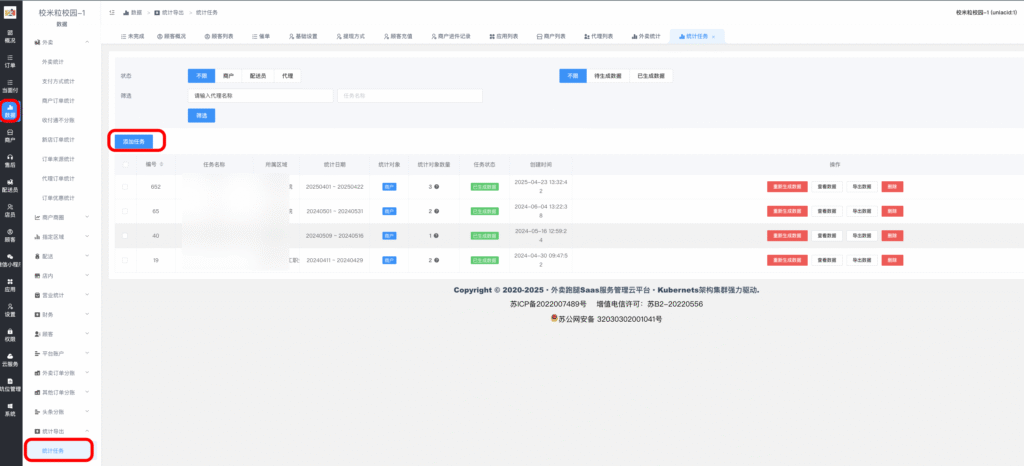Click info icon in row 652 quantity
The height and width of the screenshot is (466, 1024).
pos(436,187)
